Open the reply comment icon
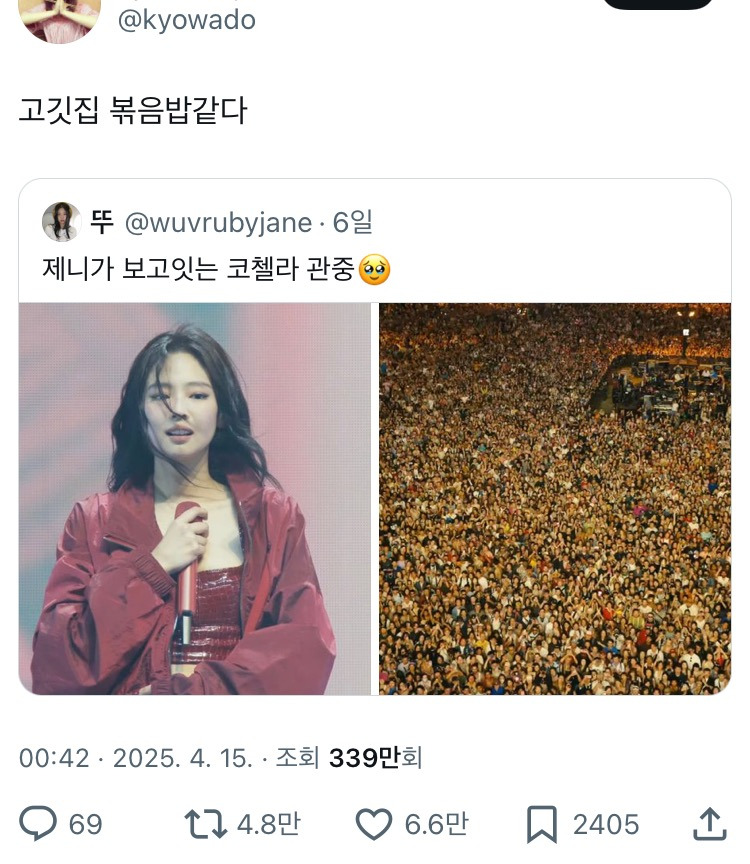Viewport: 750px width, 864px height. (38, 823)
